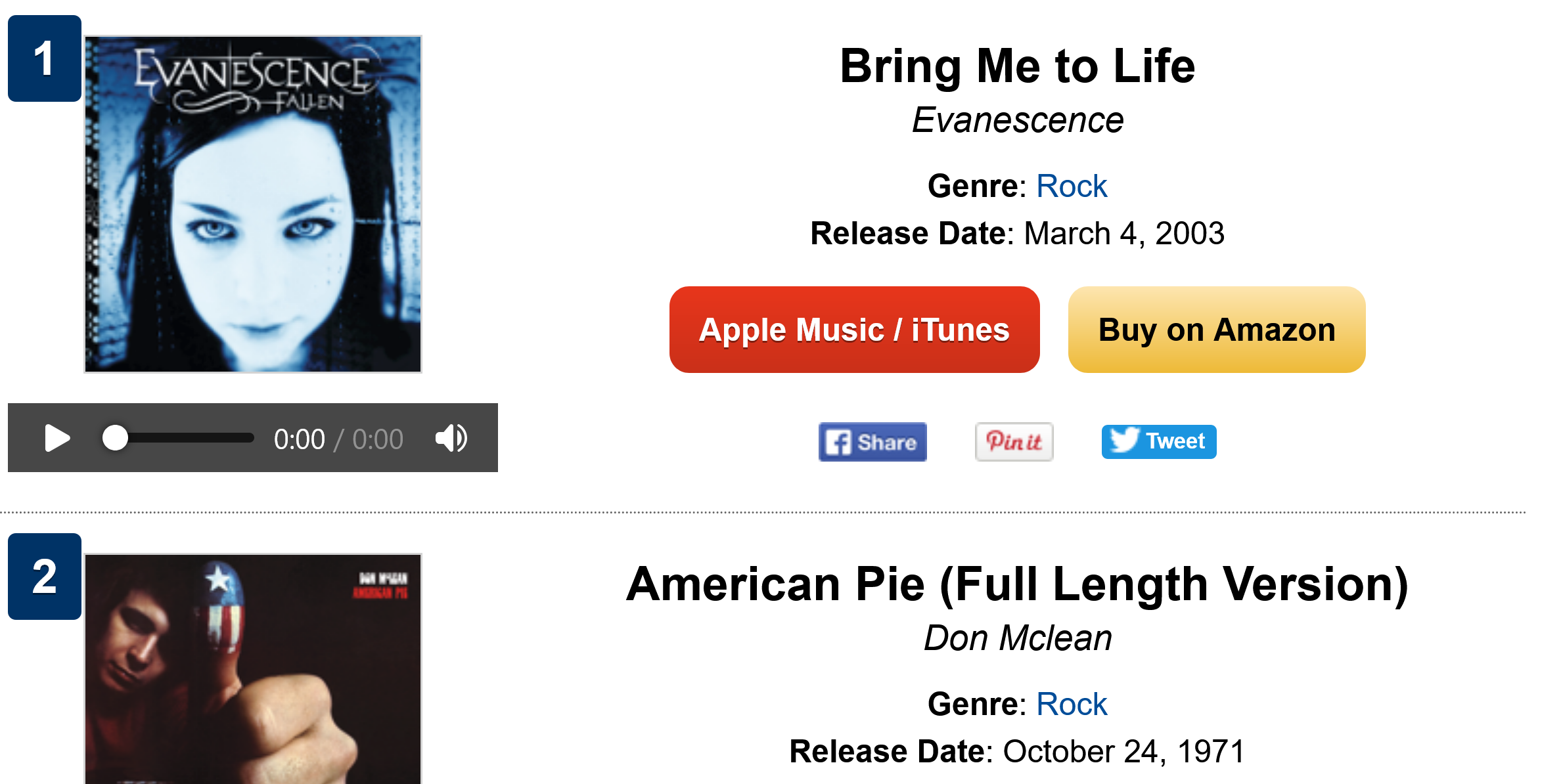The height and width of the screenshot is (784, 1563).
Task: Click the Evanescence Fallen album cover
Action: [253, 204]
